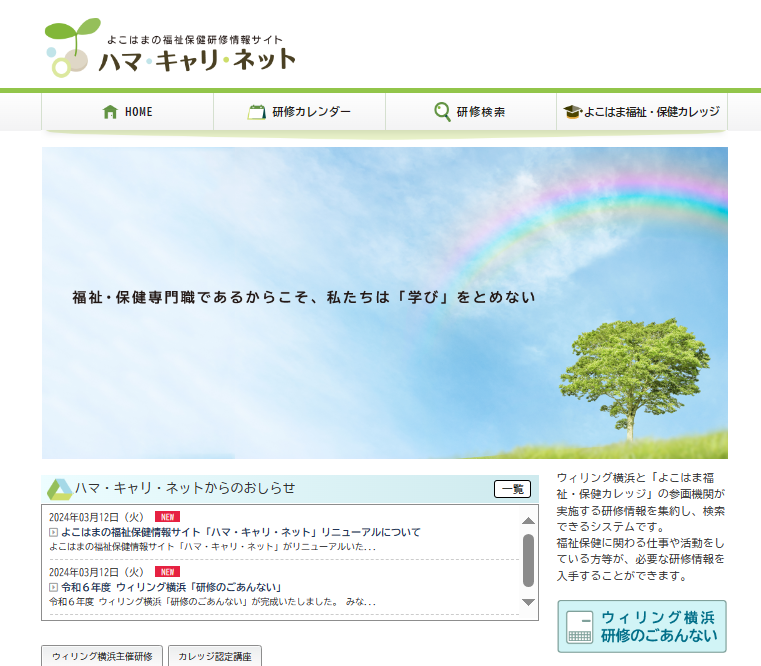Click the HOME house icon
This screenshot has width=761, height=666.
click(x=110, y=112)
